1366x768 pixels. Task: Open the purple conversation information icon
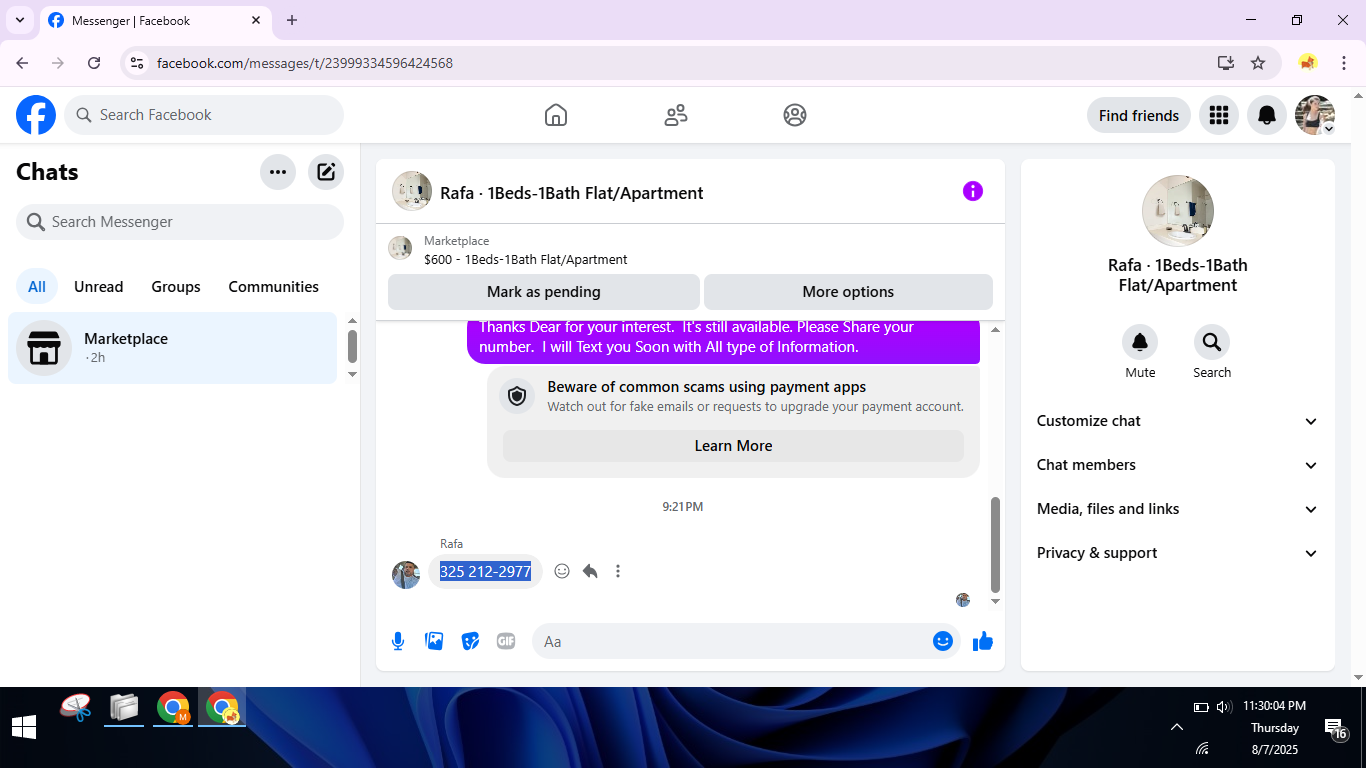point(973,191)
